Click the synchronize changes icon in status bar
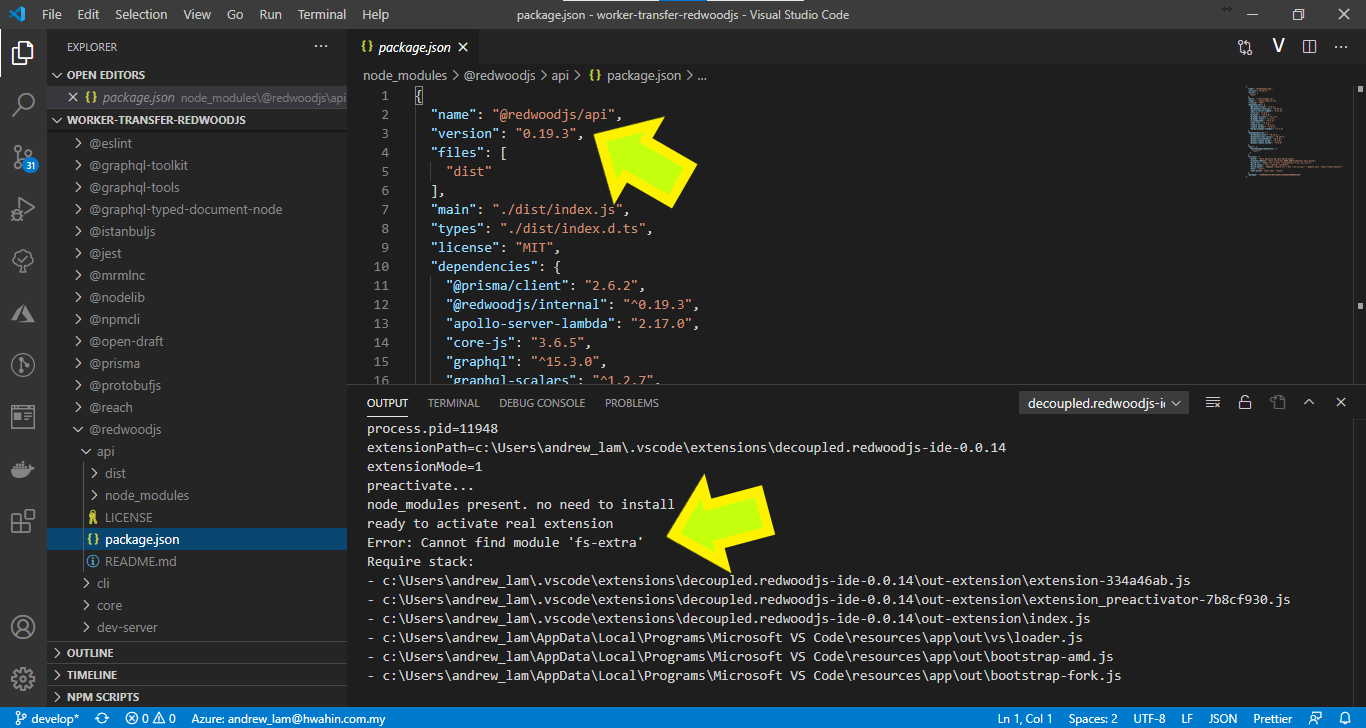 [101, 718]
